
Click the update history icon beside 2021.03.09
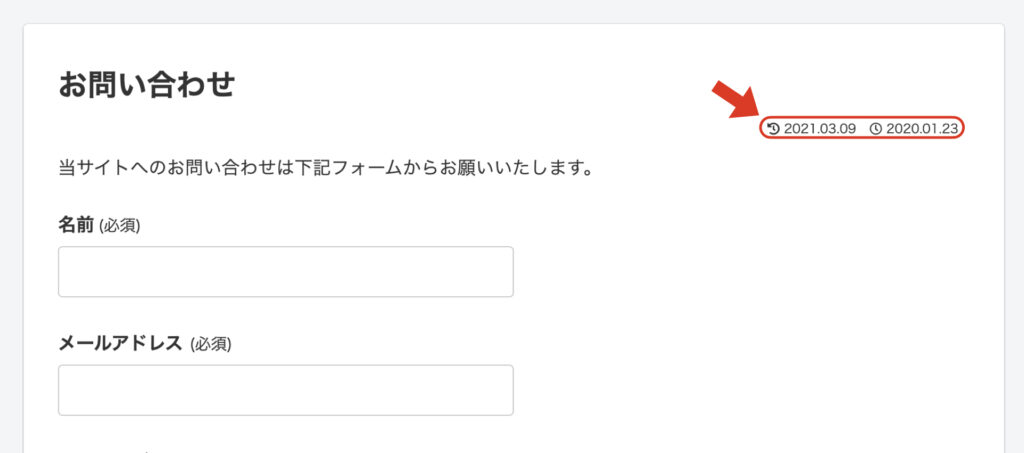pos(773,129)
